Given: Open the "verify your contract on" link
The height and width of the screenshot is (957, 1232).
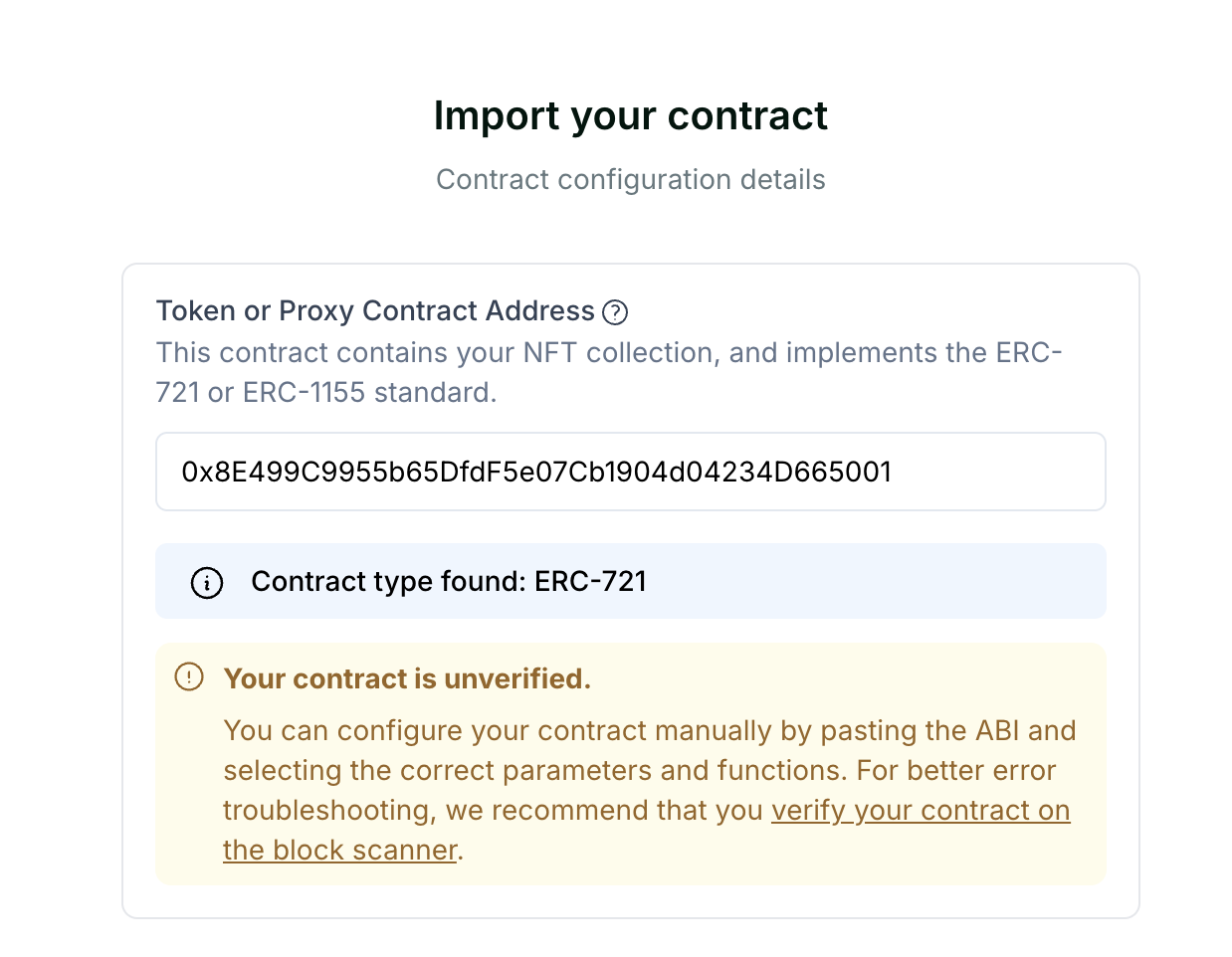Looking at the screenshot, I should tap(921, 811).
